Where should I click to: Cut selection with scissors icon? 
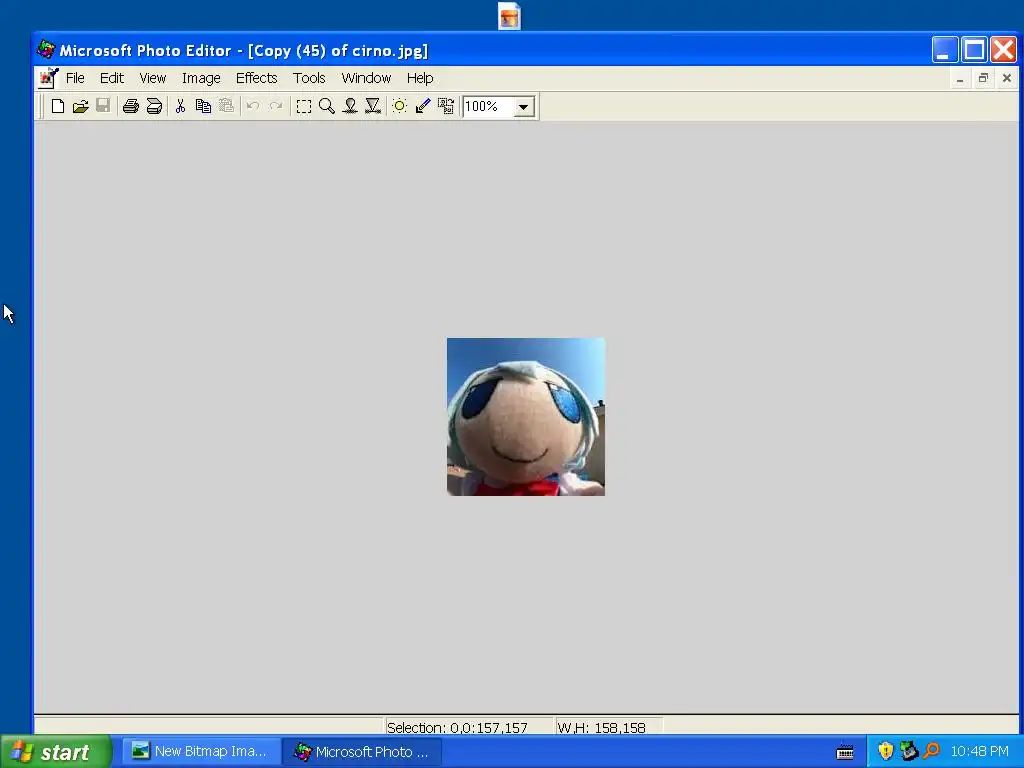180,106
